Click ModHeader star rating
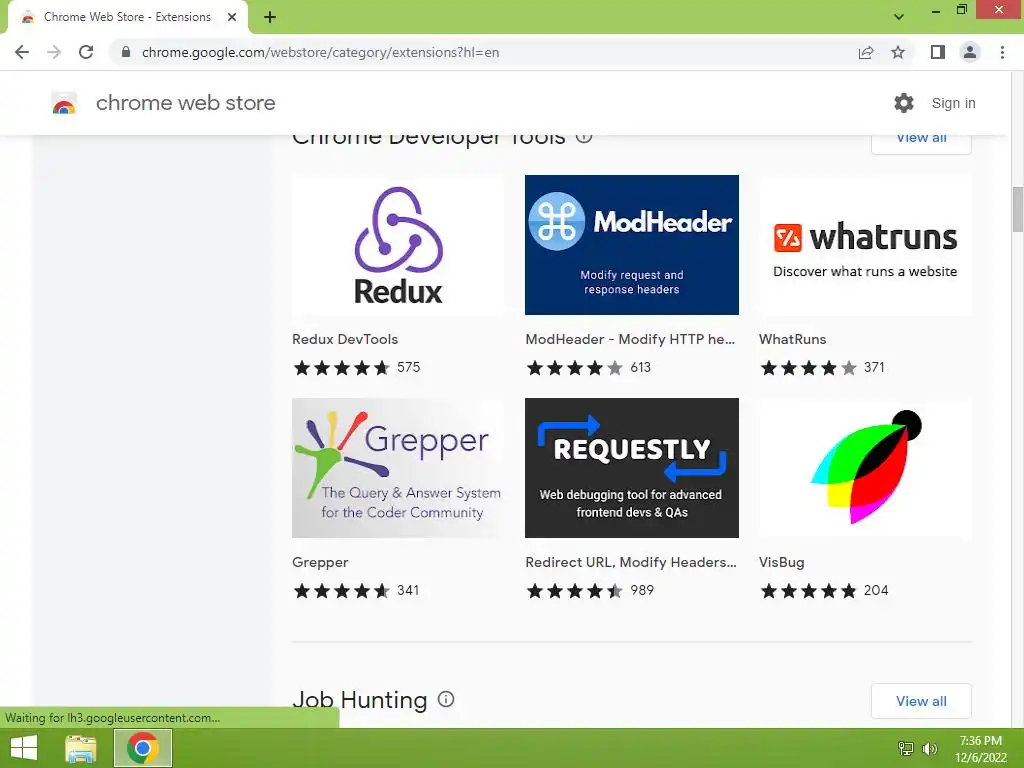1024x768 pixels. point(575,368)
